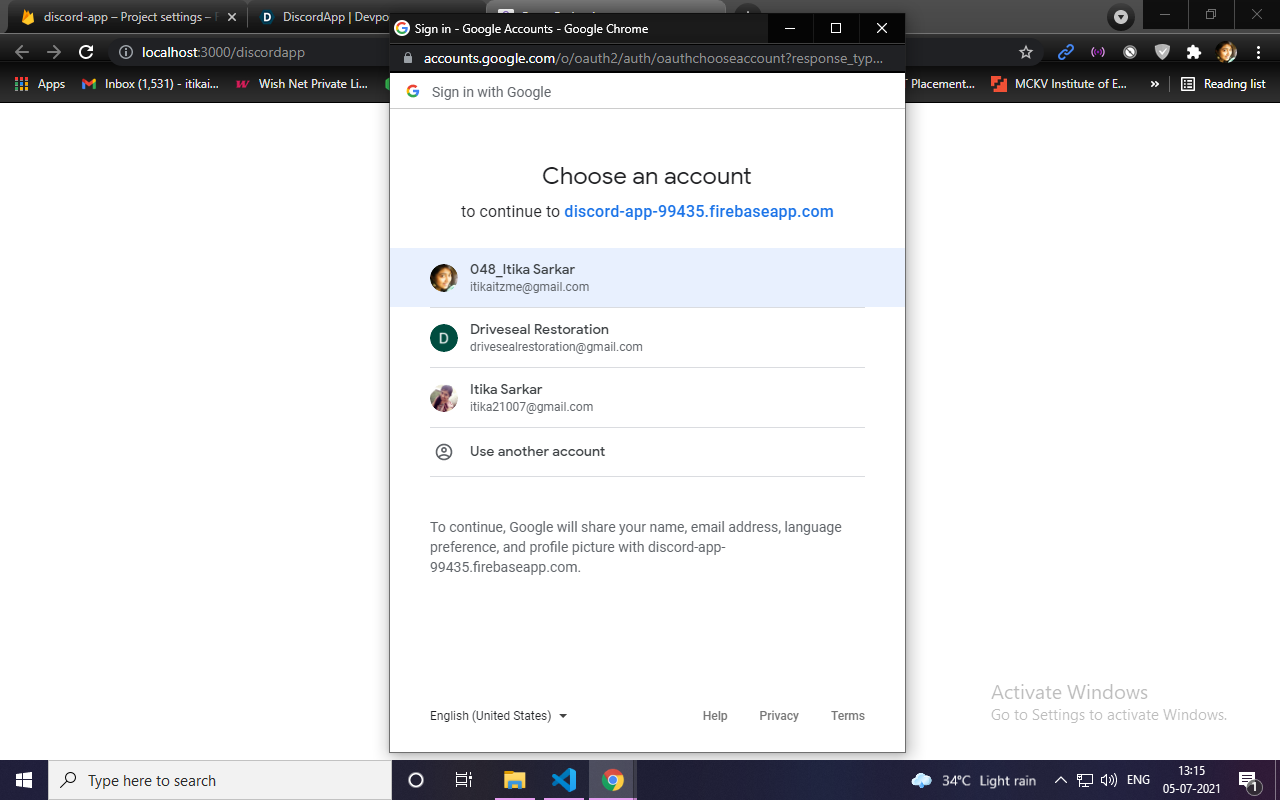Go back in the main Chrome window
The width and height of the screenshot is (1280, 800).
(x=22, y=52)
